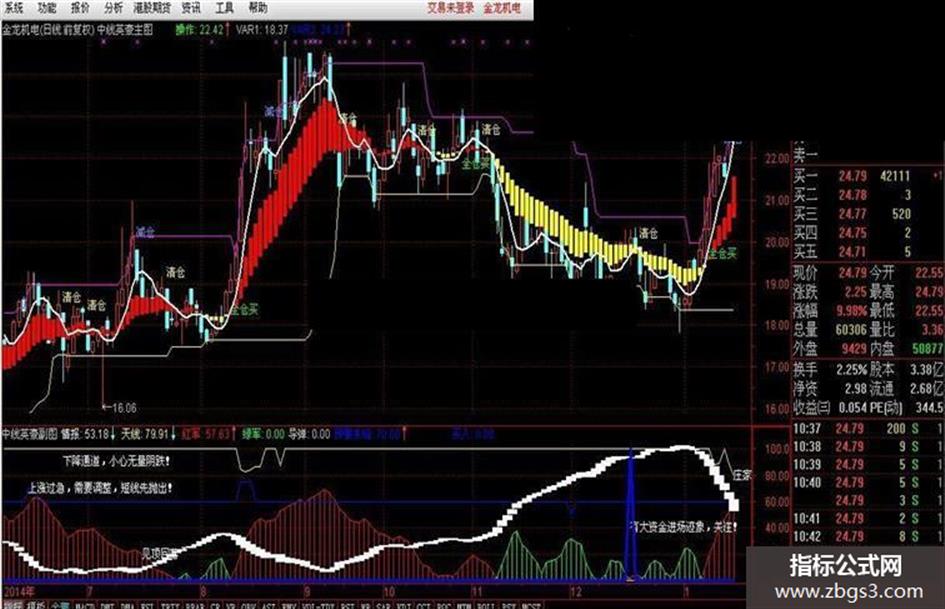Viewport: 945px width, 609px height.
Task: Select the VOL-TDX indicator tab
Action: pyautogui.click(x=318, y=605)
